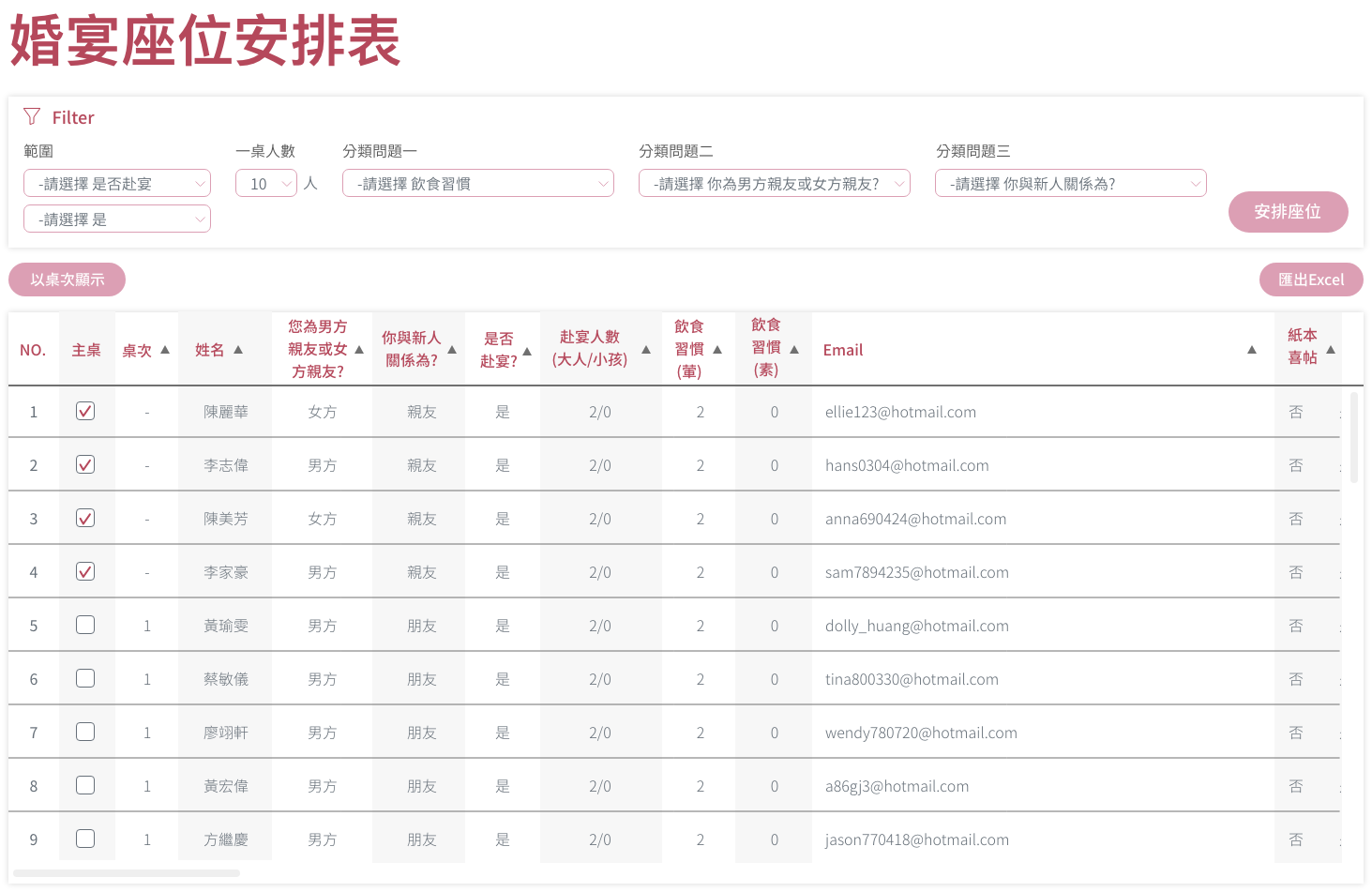This screenshot has width=1372, height=892.
Task: Open the 一桌人數 dropdown showing 10
Action: tap(266, 184)
